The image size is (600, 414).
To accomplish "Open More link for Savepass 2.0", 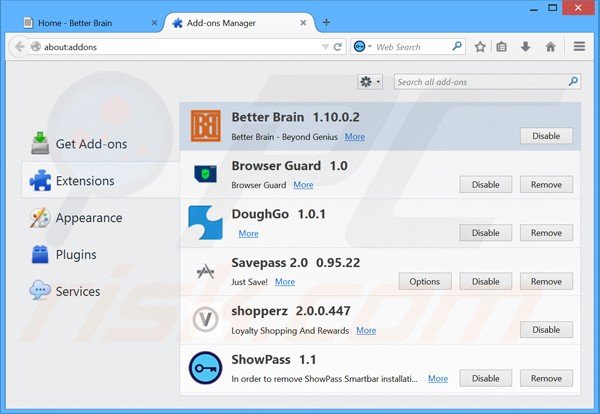I will click(285, 282).
